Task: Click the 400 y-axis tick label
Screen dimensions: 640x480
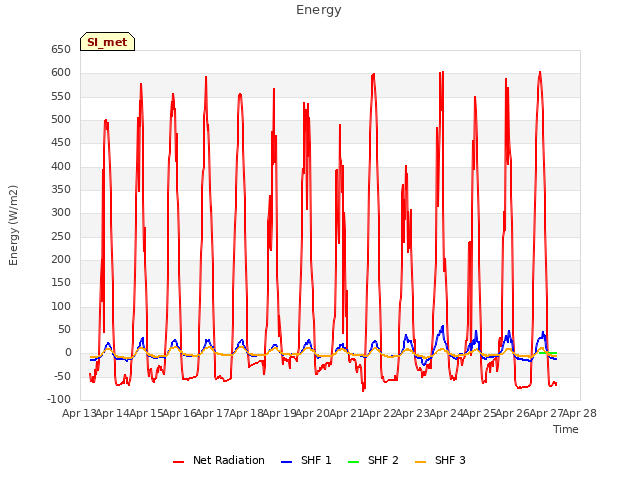Action: pyautogui.click(x=61, y=167)
